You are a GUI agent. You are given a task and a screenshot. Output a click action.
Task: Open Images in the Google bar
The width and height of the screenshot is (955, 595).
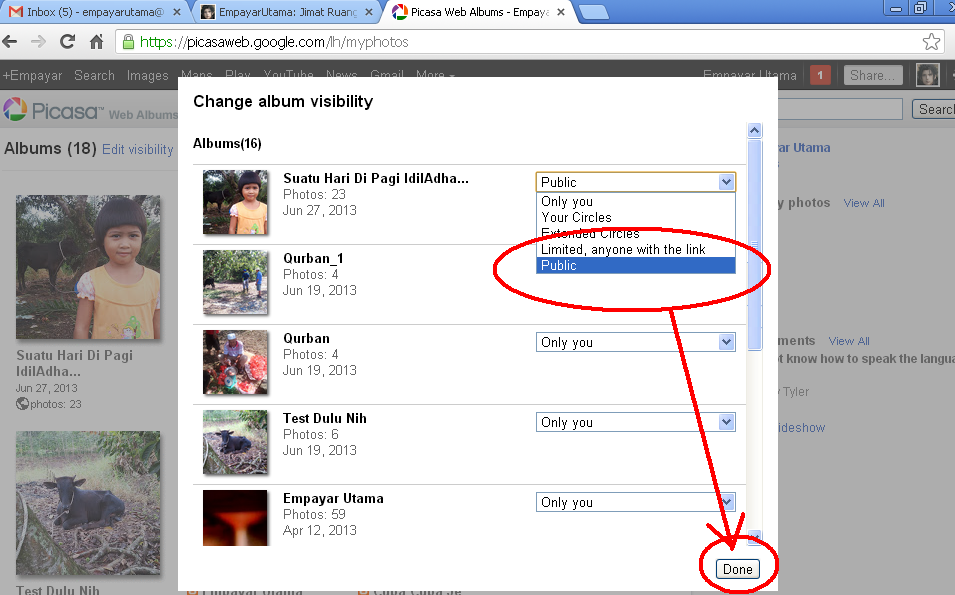point(147,76)
